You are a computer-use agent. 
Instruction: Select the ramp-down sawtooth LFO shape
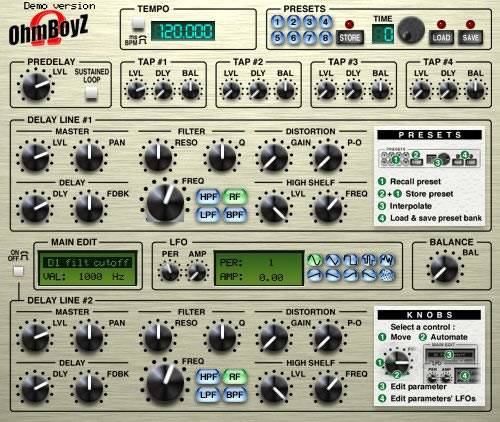(x=333, y=275)
